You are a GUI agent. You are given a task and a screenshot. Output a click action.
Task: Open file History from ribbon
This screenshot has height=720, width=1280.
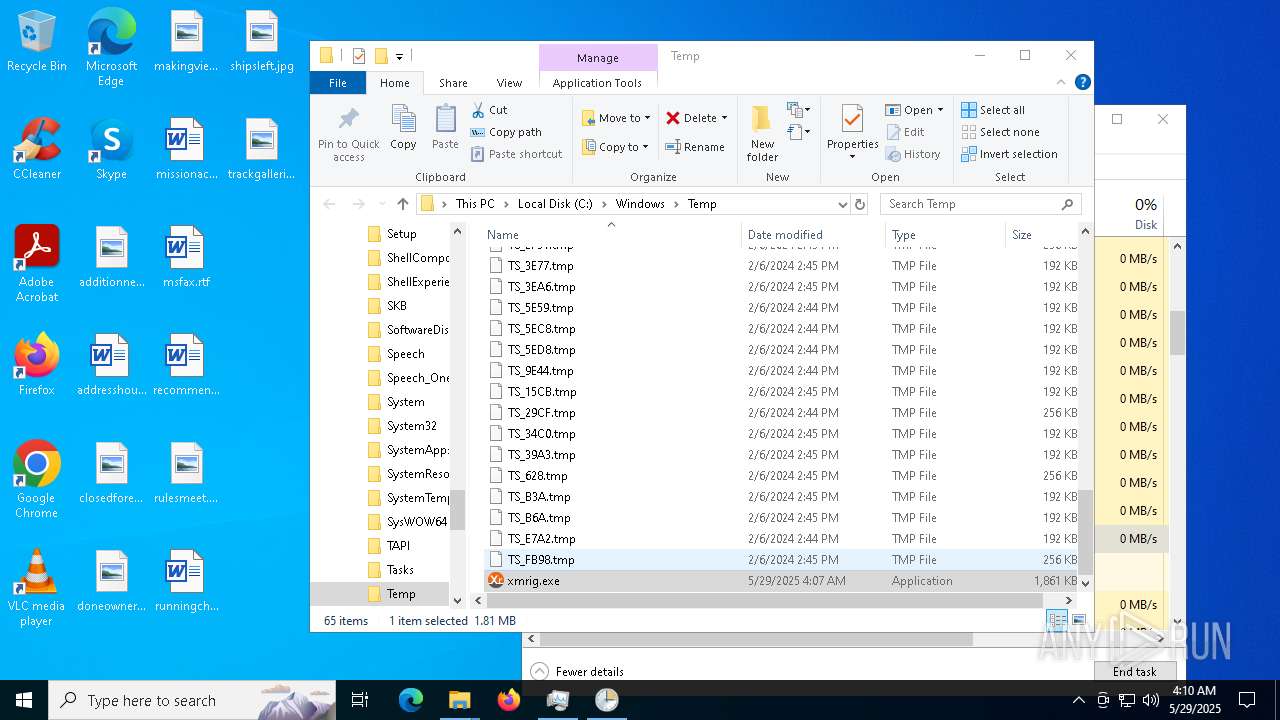pyautogui.click(x=913, y=154)
